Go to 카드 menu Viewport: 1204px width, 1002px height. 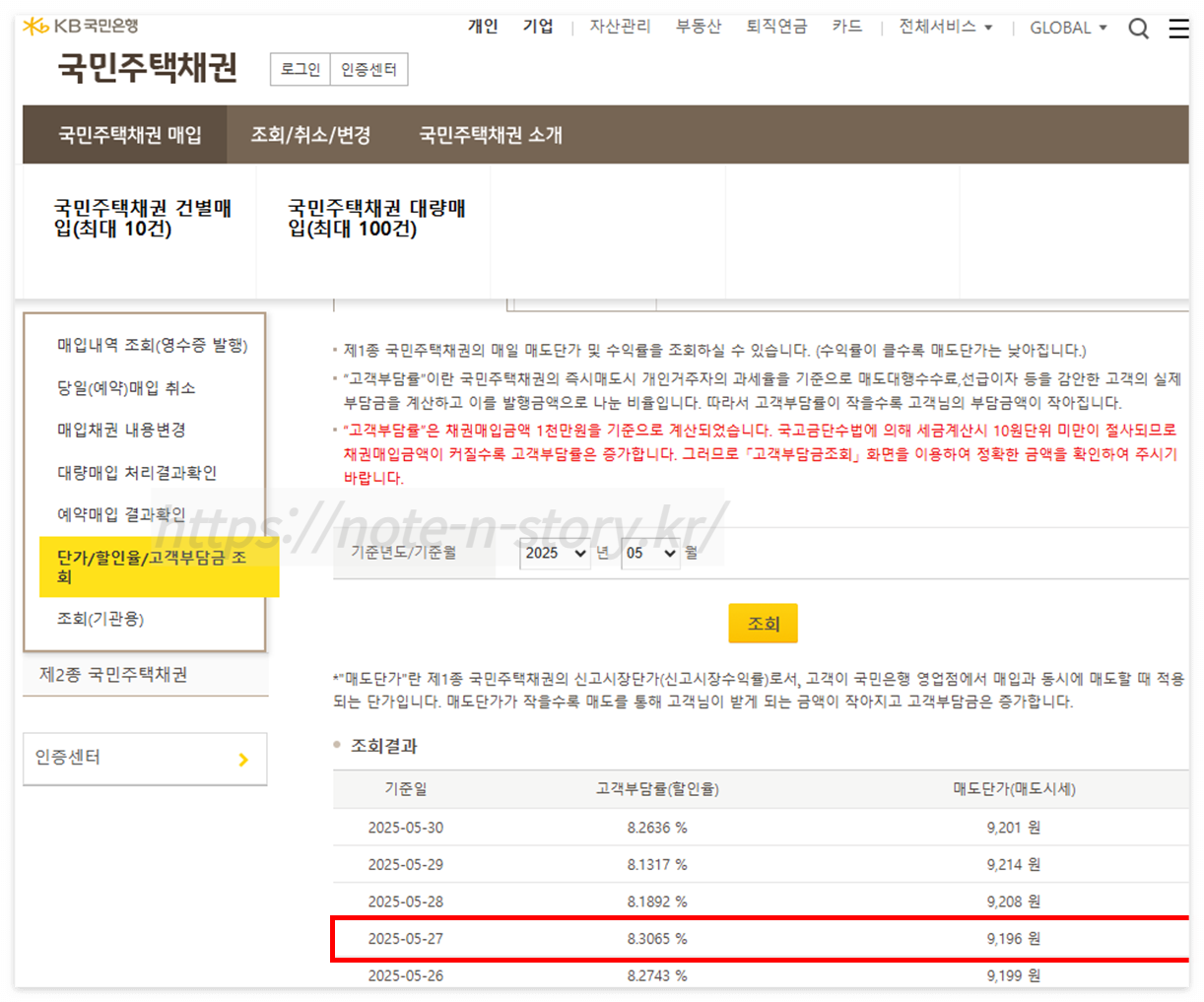click(x=846, y=27)
